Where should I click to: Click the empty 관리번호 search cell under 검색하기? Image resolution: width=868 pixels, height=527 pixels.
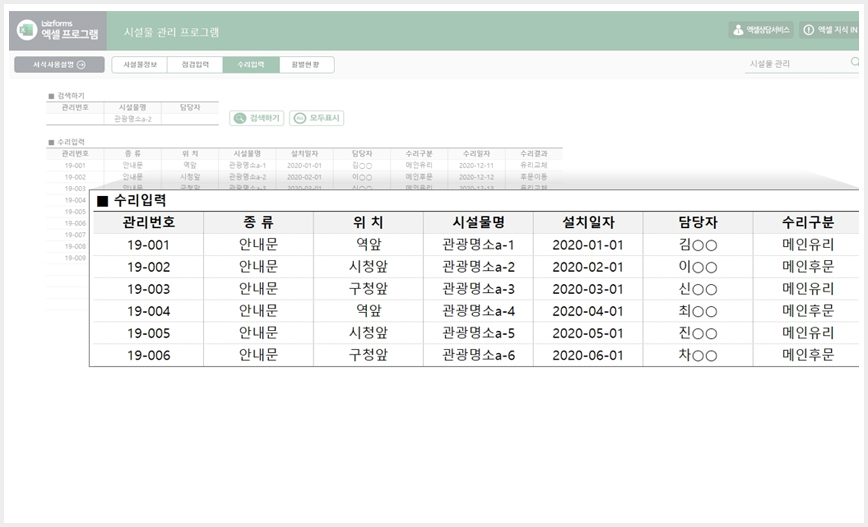[75, 119]
